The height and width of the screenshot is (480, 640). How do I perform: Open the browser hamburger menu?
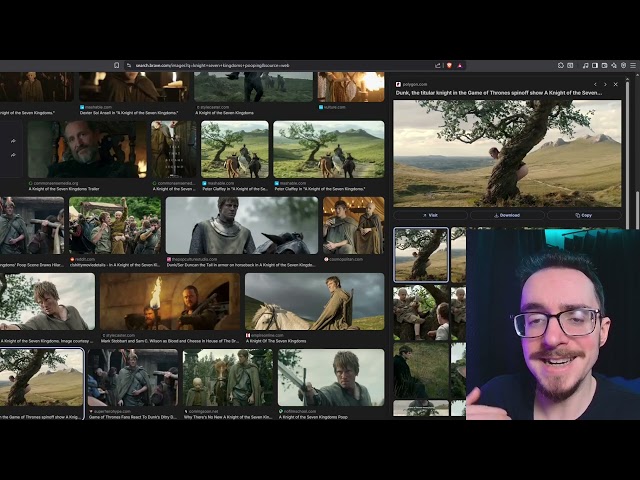coord(633,65)
